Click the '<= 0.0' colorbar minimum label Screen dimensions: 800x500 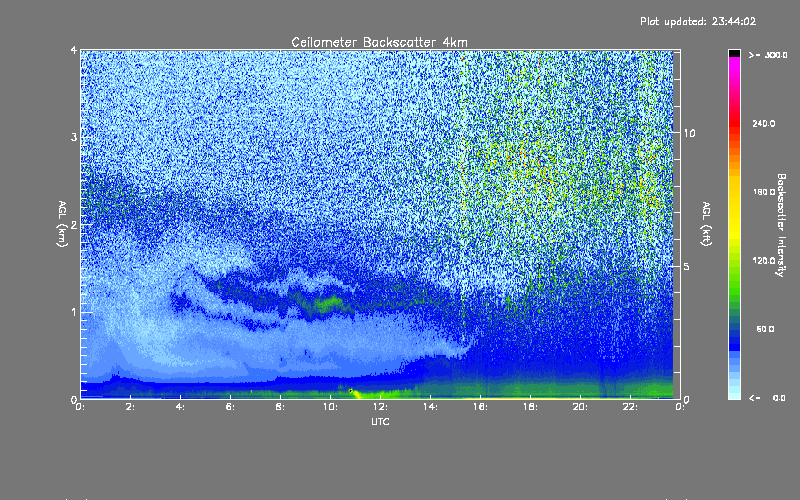(768, 398)
